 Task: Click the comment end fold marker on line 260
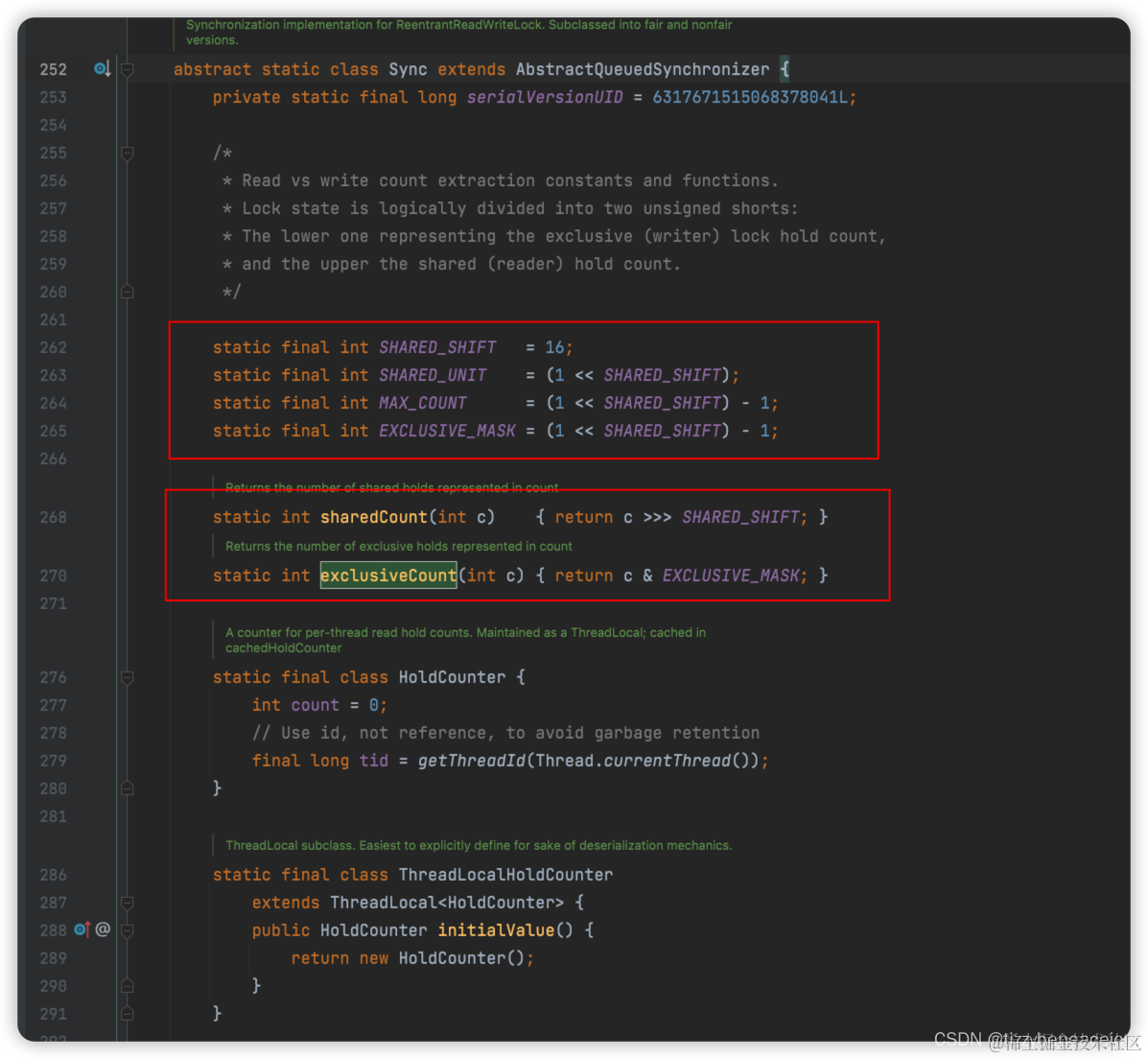127,293
